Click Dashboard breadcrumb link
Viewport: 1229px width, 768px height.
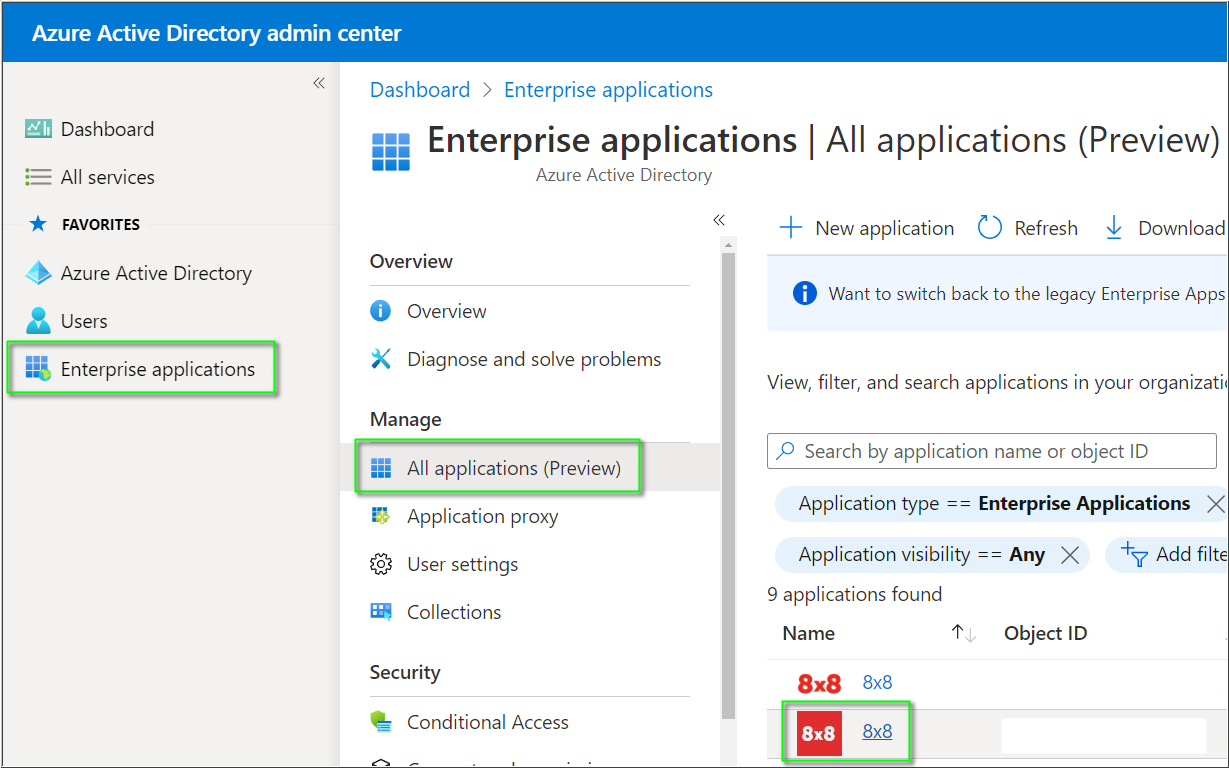pyautogui.click(x=420, y=90)
